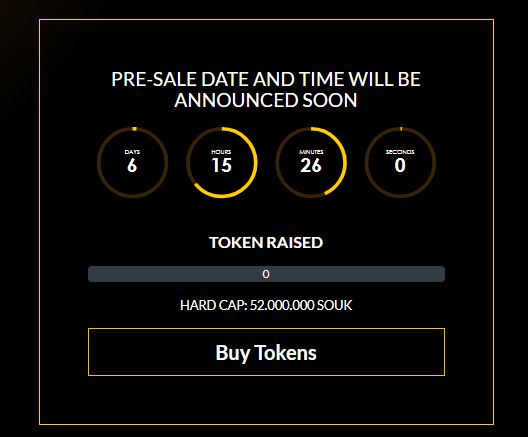Click the Days countdown circle
528x437 pixels.
pos(132,163)
